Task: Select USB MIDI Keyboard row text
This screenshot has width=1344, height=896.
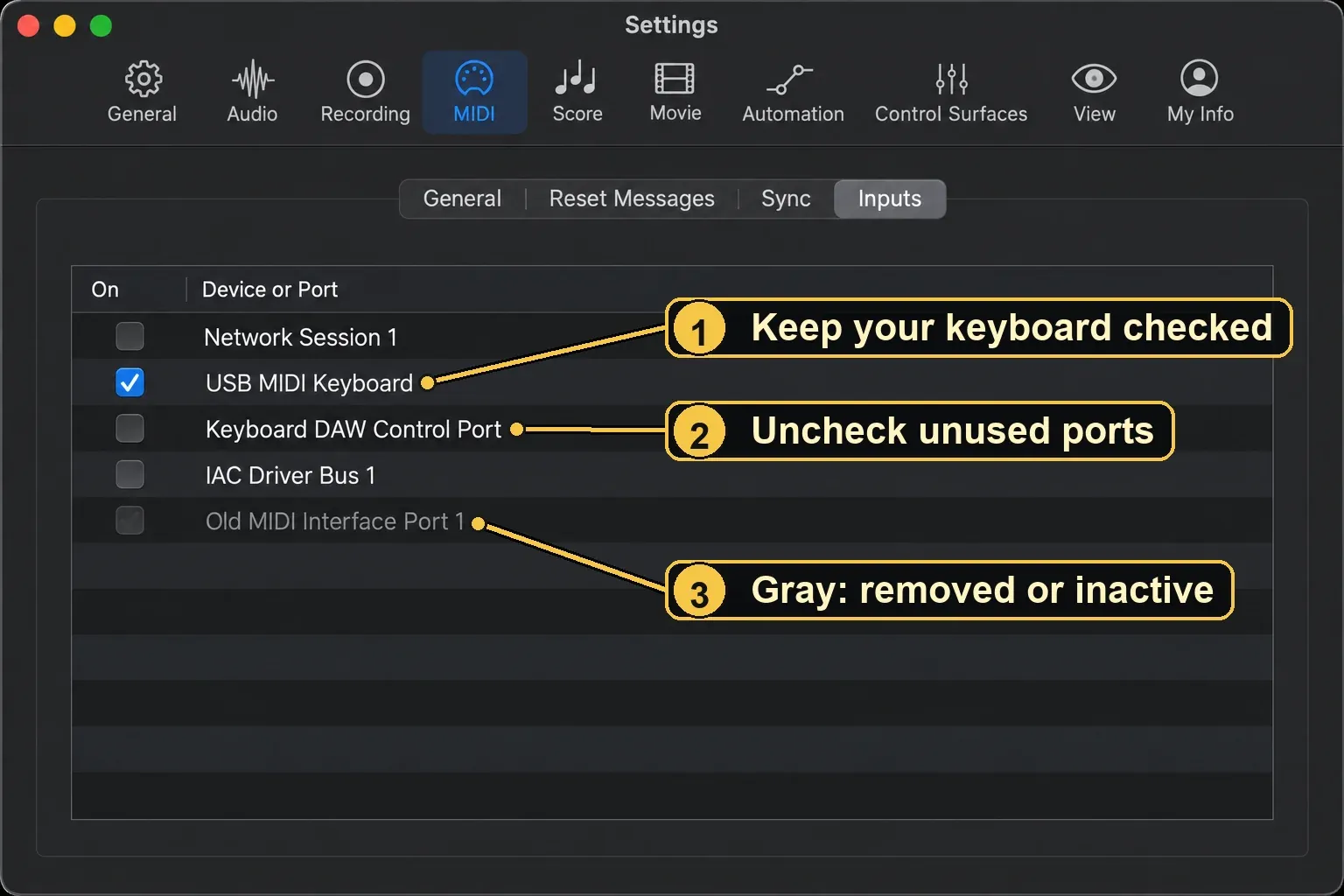Action: tap(309, 383)
